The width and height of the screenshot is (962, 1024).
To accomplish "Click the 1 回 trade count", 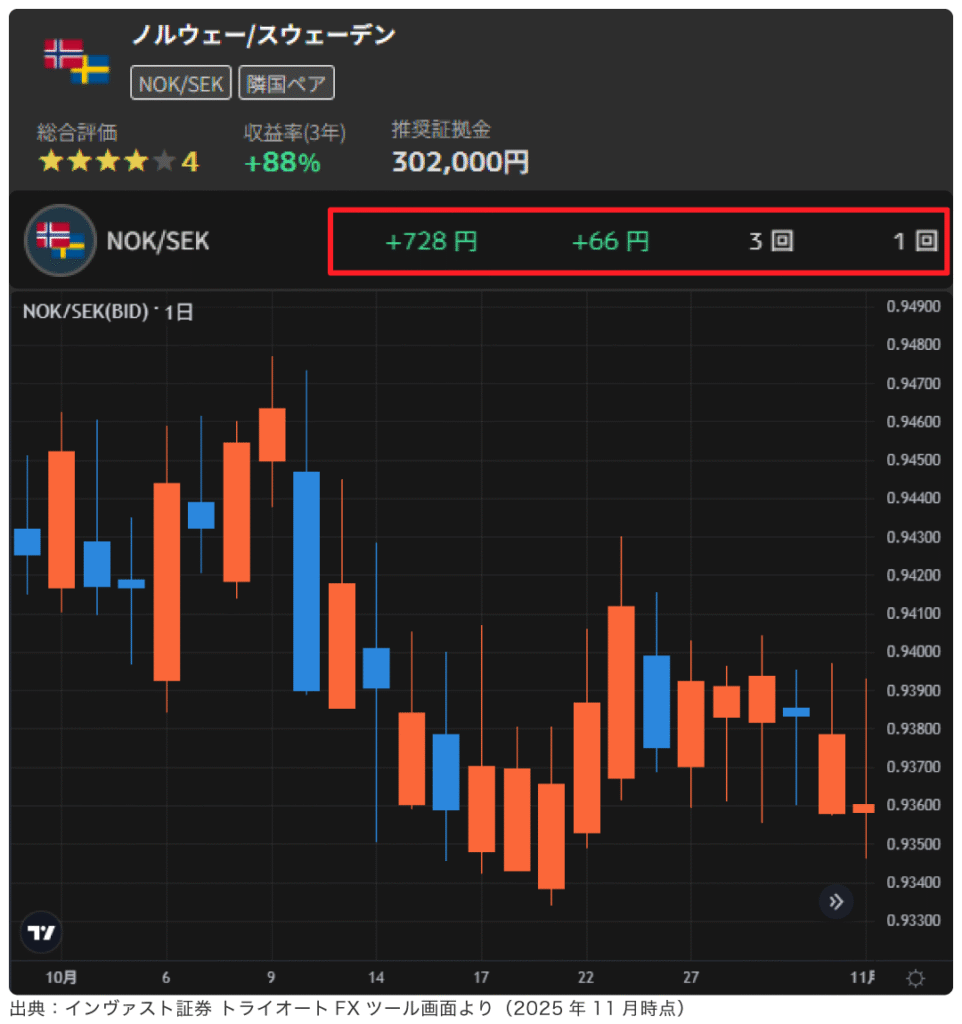I will click(914, 241).
